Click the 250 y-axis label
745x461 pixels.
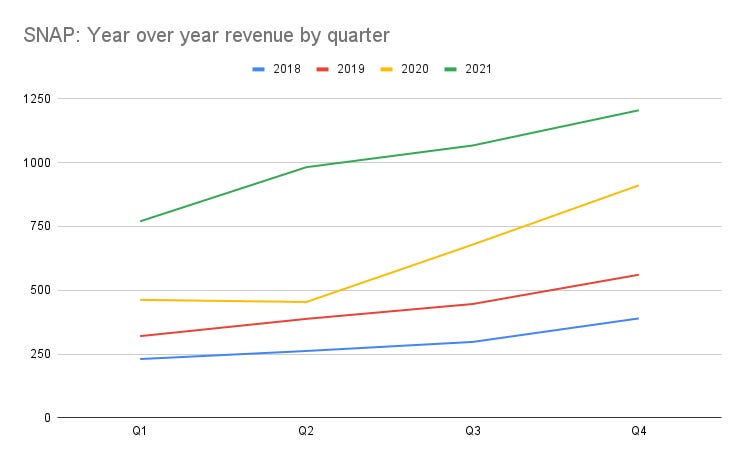pos(40,354)
